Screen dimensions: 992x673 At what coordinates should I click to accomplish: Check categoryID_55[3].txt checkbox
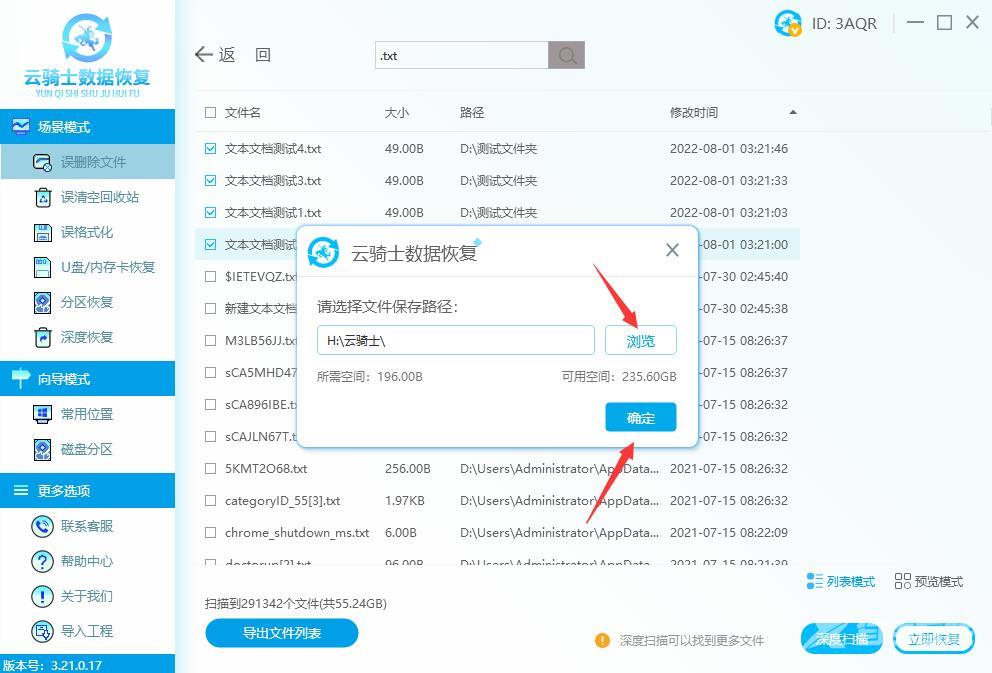click(211, 500)
